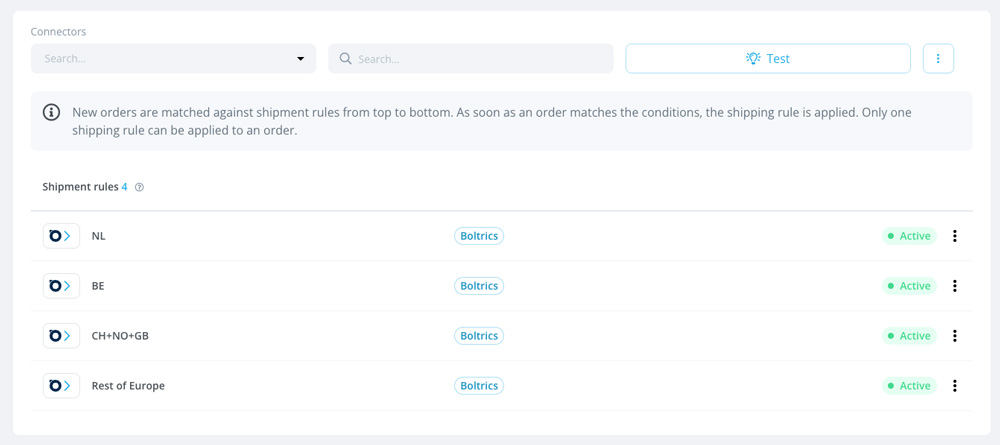The image size is (1000, 445).
Task: Click the Active status of CH+NO+GB rule
Action: [x=909, y=336]
